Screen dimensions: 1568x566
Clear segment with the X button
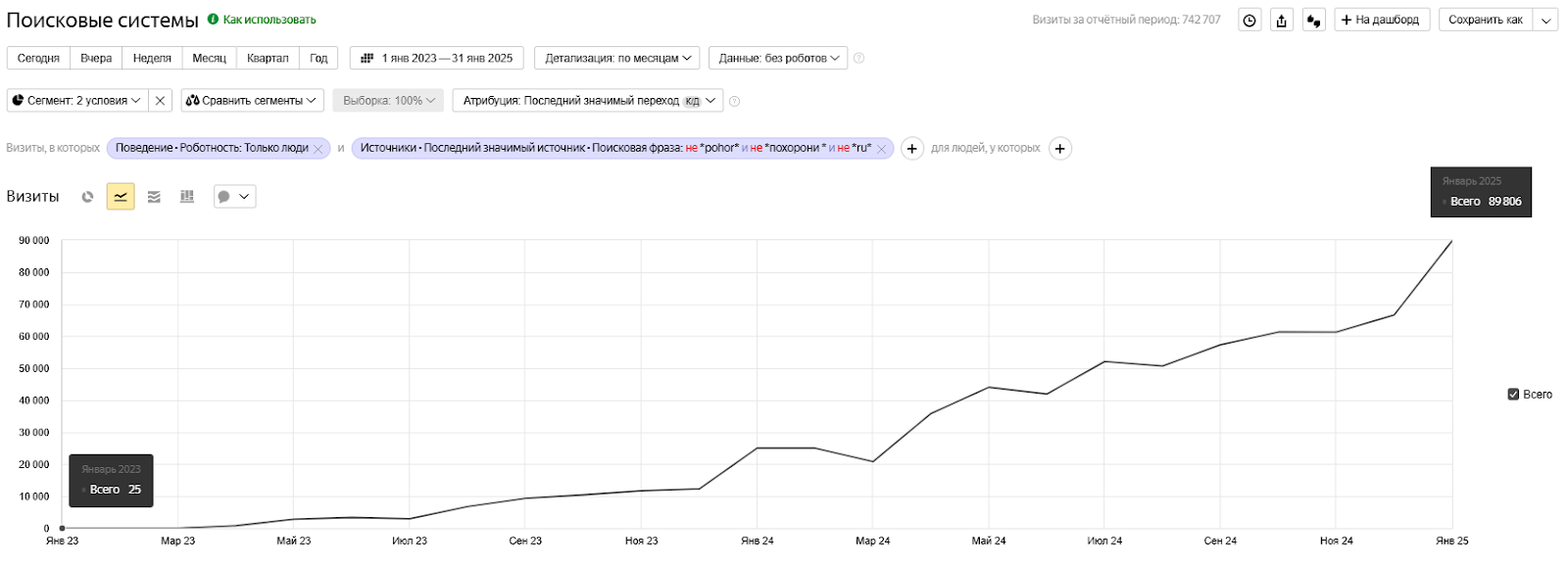(161, 101)
